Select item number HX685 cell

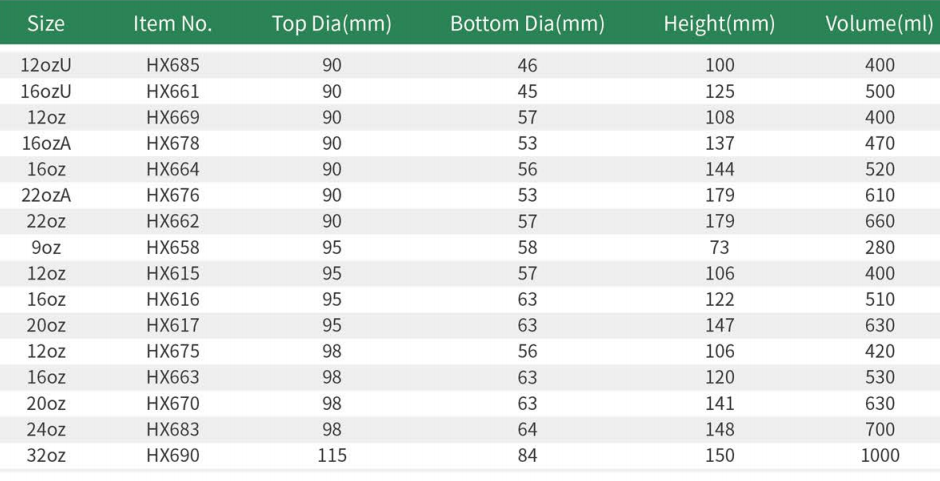click(173, 65)
